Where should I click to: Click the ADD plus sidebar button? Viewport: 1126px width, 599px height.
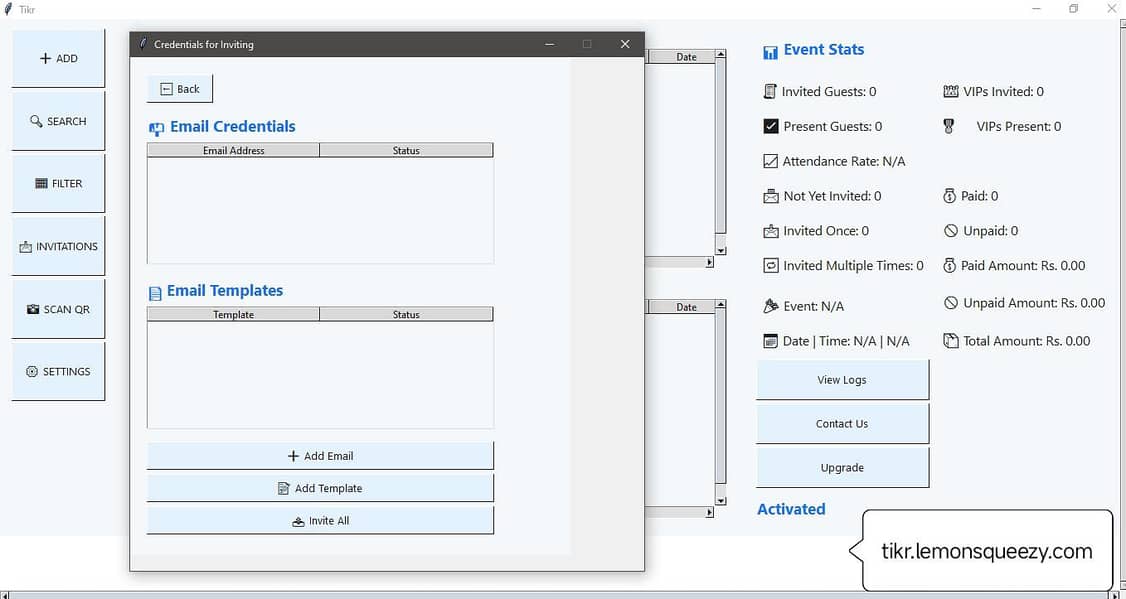[58, 59]
